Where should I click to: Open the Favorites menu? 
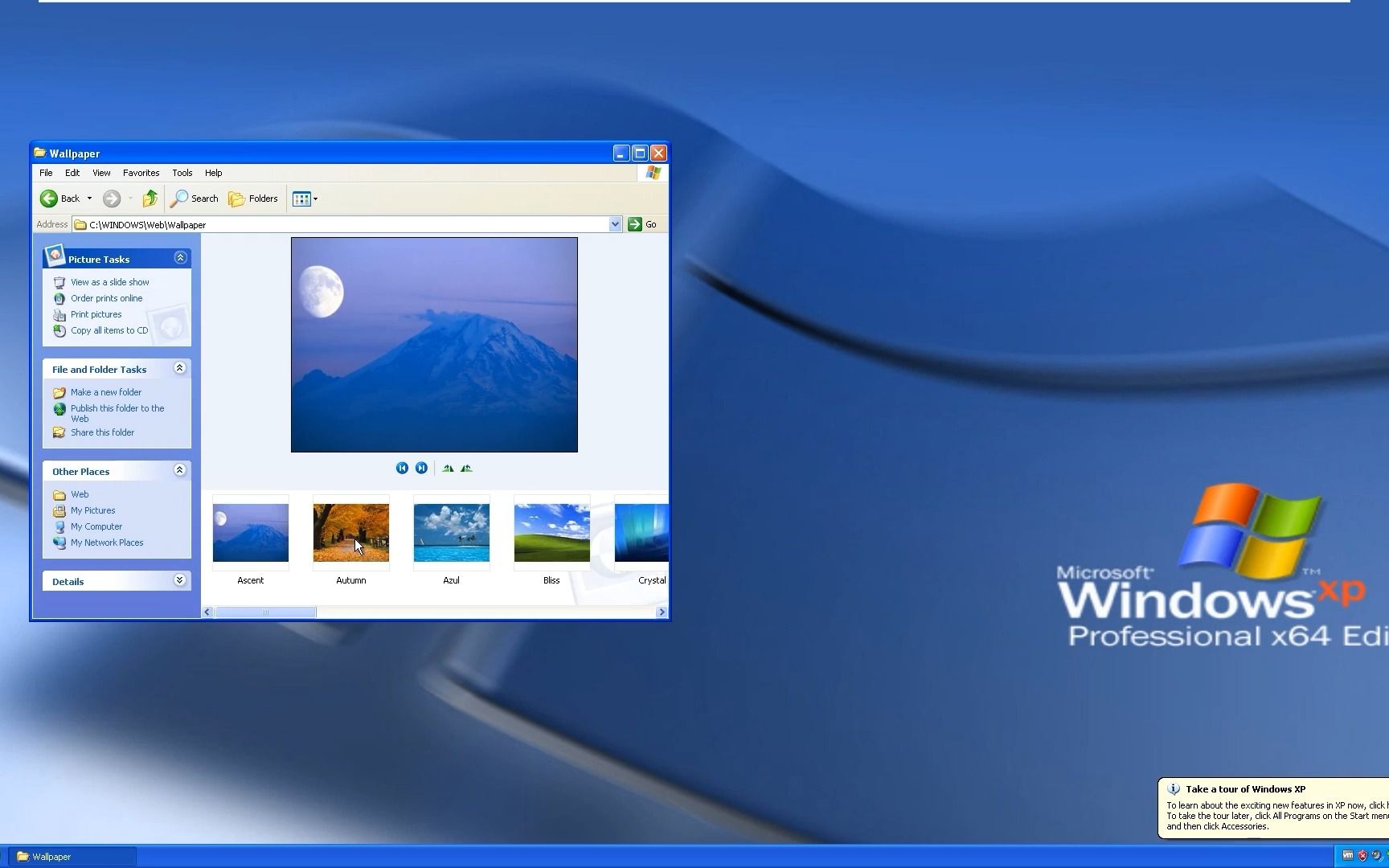tap(141, 173)
